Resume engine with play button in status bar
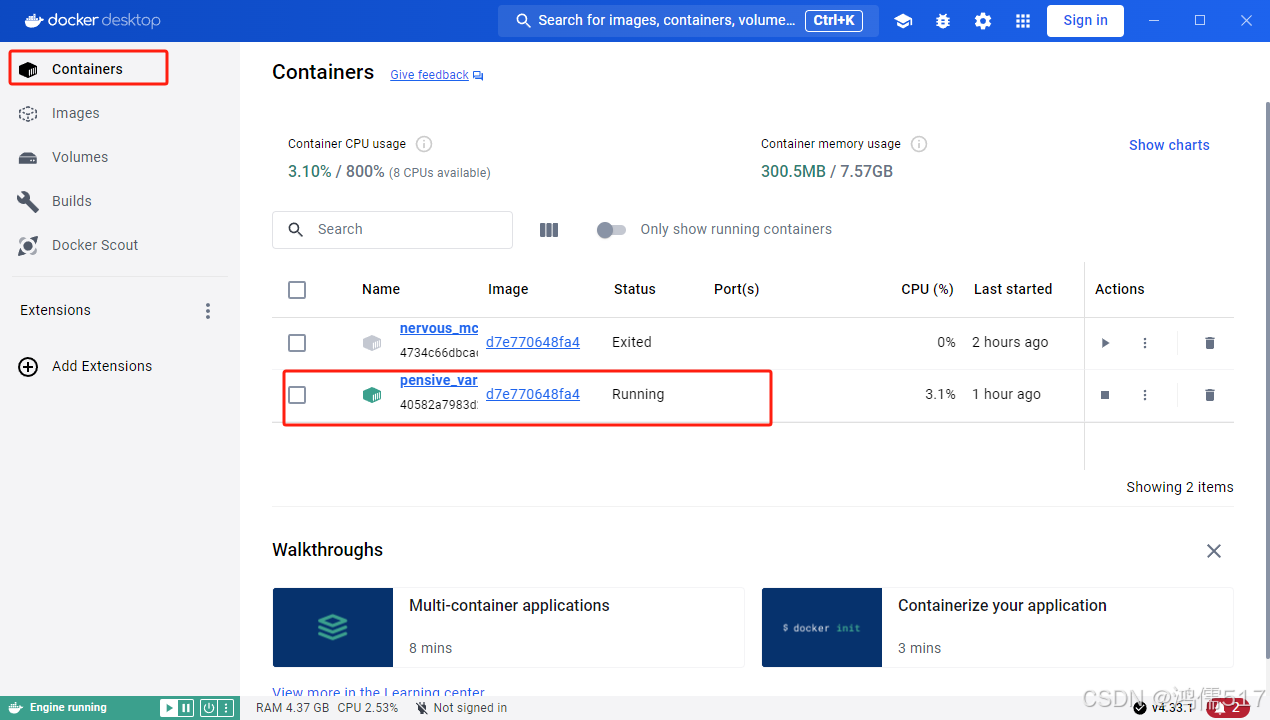Viewport: 1270px width, 720px height. [169, 708]
